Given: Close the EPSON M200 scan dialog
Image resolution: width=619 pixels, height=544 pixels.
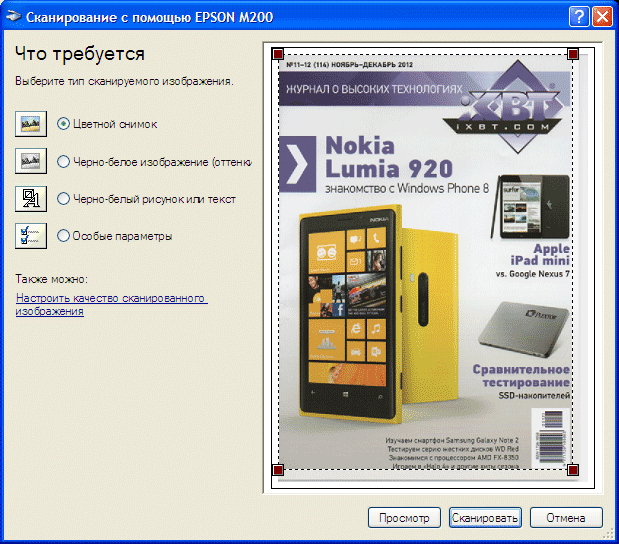Looking at the screenshot, I should (x=602, y=17).
